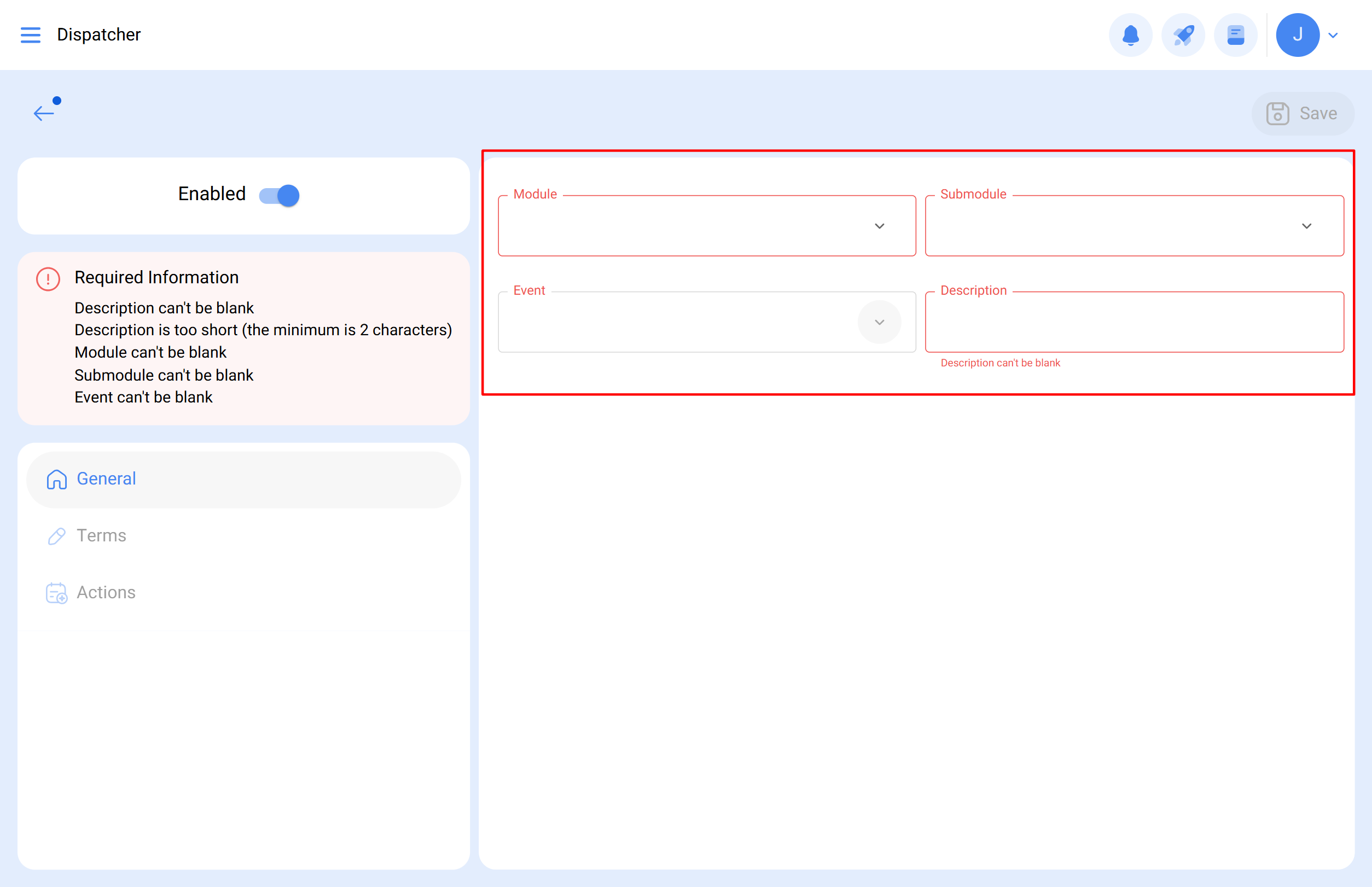Screen dimensions: 1372x887
Task: Open the hamburger navigation menu
Action: point(31,35)
